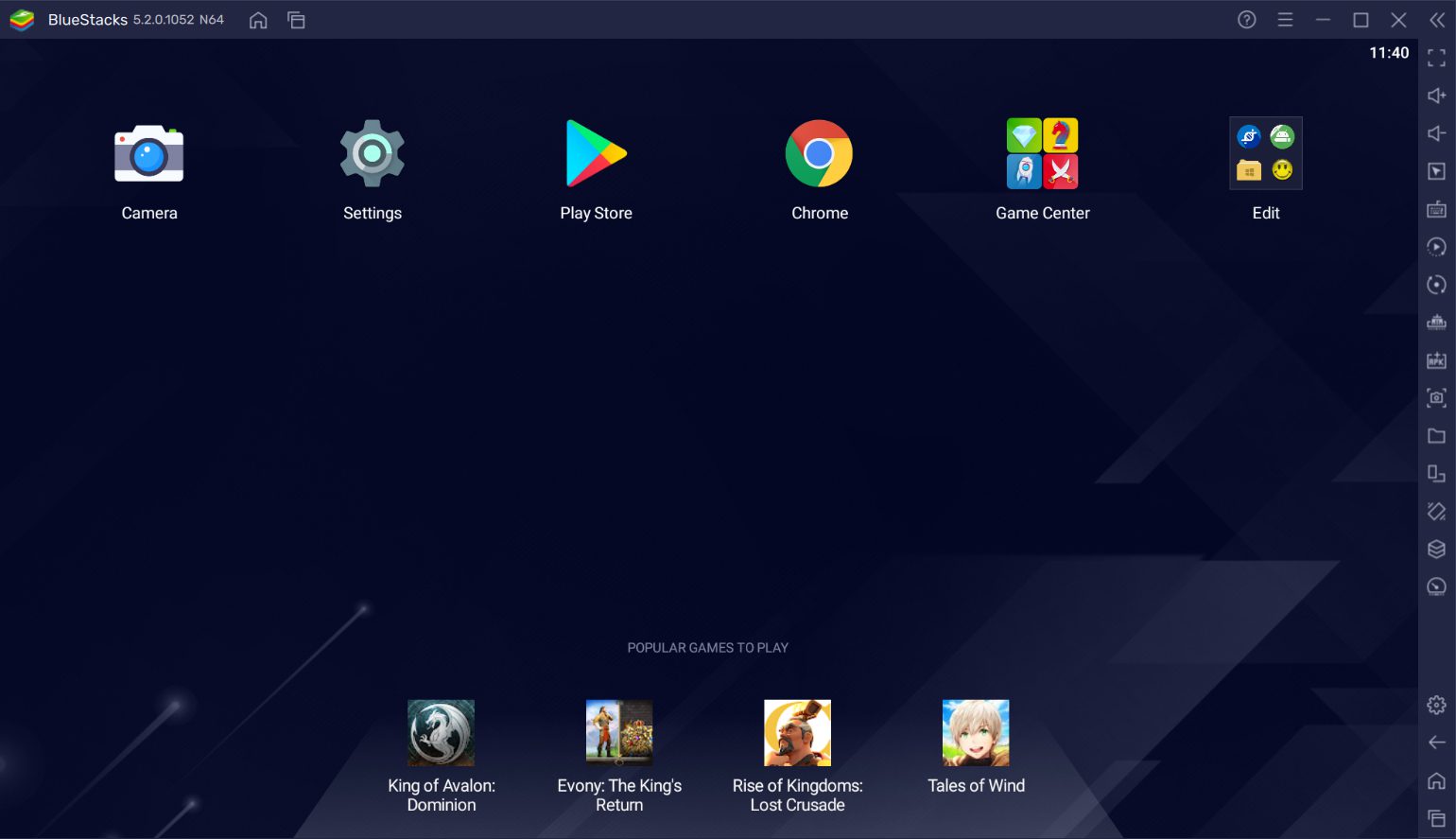Open Game Center
Screen dimensions: 1456x839
click(1042, 153)
